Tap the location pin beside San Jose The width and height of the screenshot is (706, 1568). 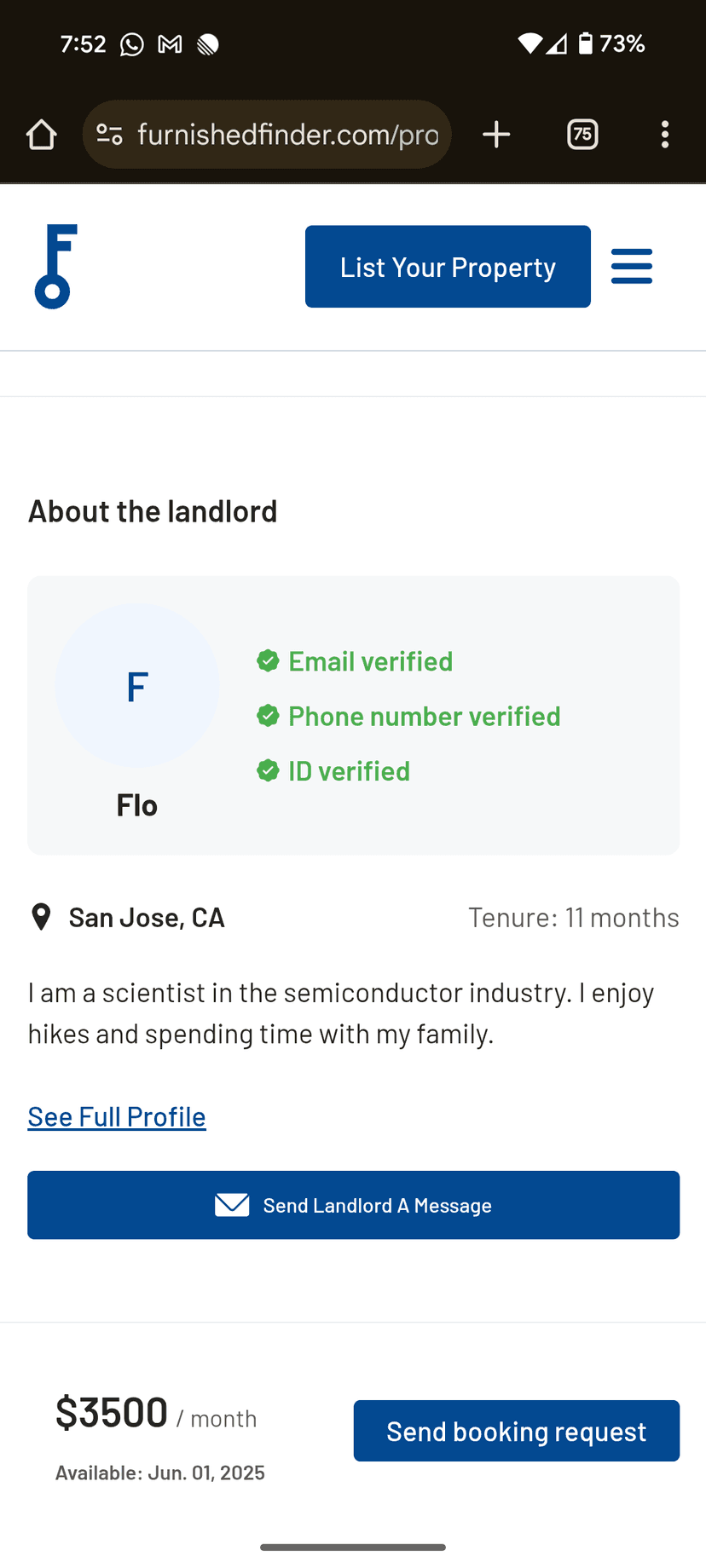pos(41,917)
